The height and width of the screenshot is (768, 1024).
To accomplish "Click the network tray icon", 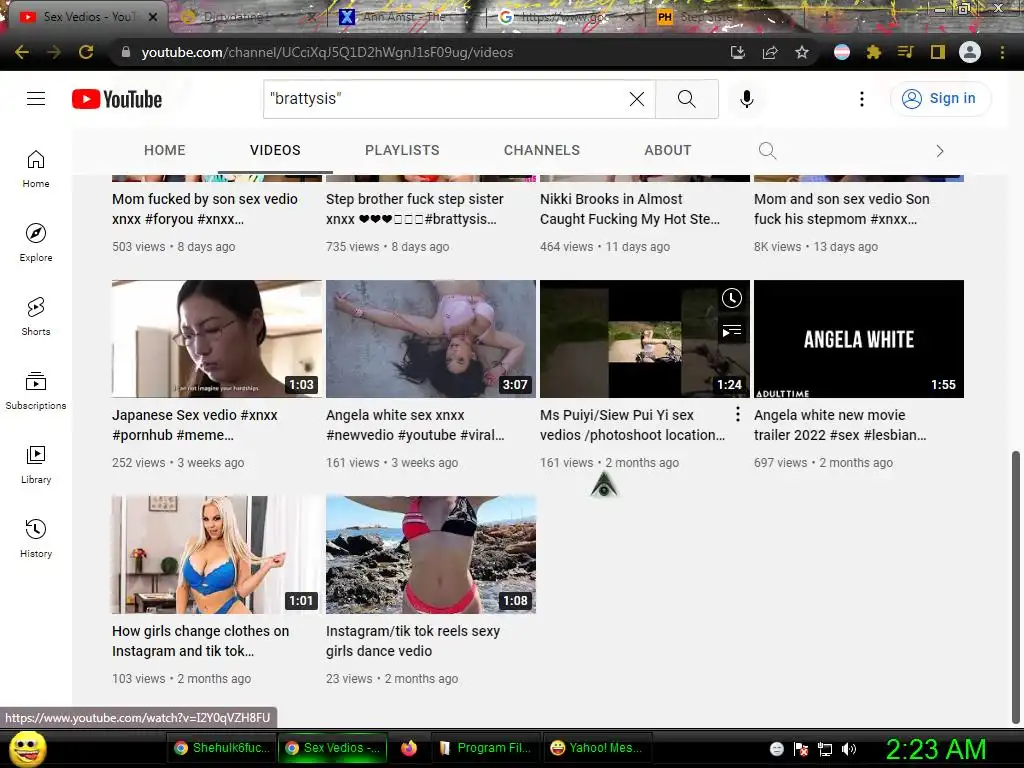I will point(825,749).
